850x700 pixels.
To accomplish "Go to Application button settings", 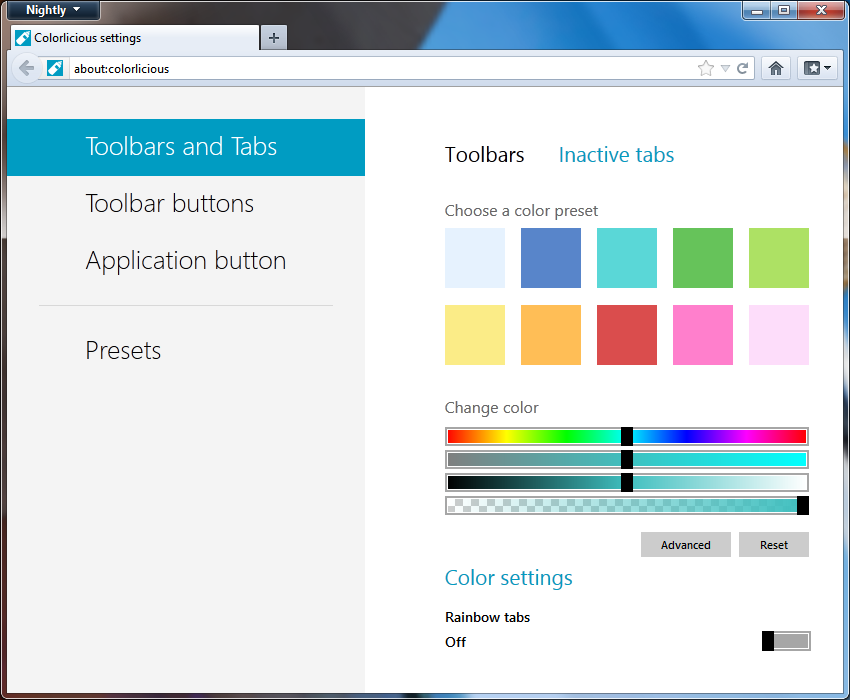I will pyautogui.click(x=186, y=261).
